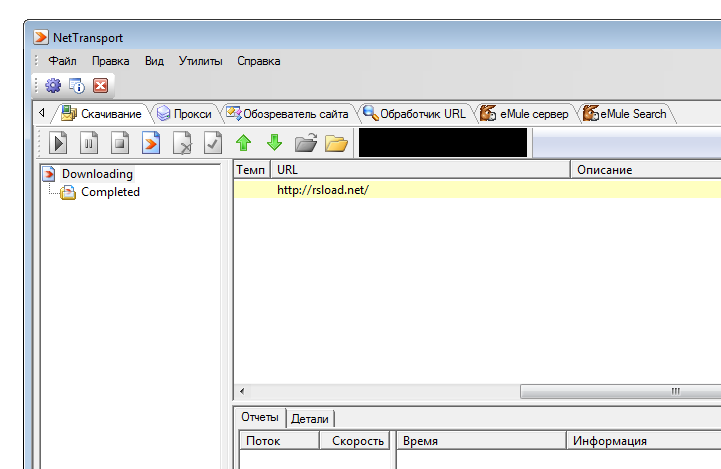Click the Информация column header
This screenshot has height=469, width=721.
pos(644,440)
